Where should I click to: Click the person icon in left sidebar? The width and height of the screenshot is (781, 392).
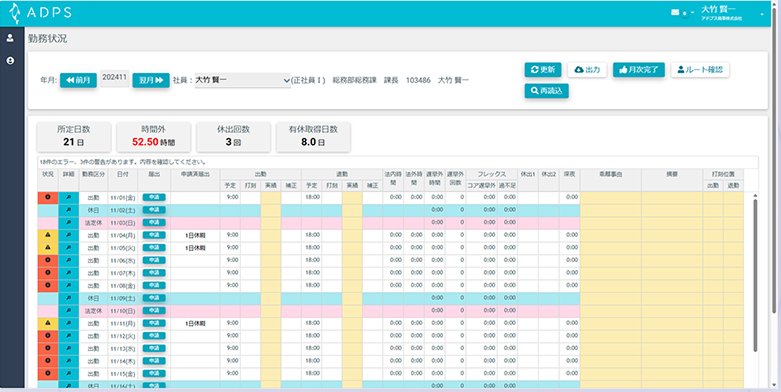[10, 38]
